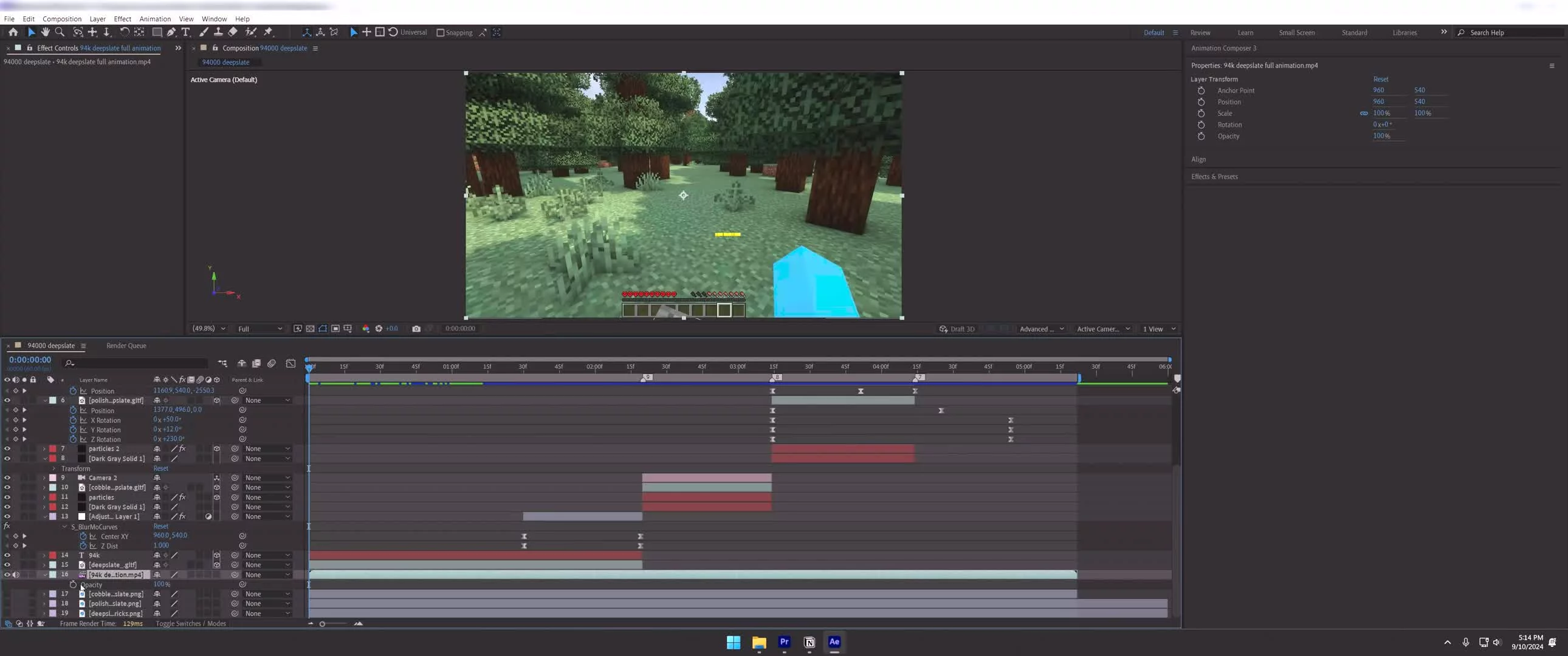This screenshot has width=1568, height=656.
Task: Click the Position stopwatch under polish pslate layer
Action: click(x=73, y=410)
